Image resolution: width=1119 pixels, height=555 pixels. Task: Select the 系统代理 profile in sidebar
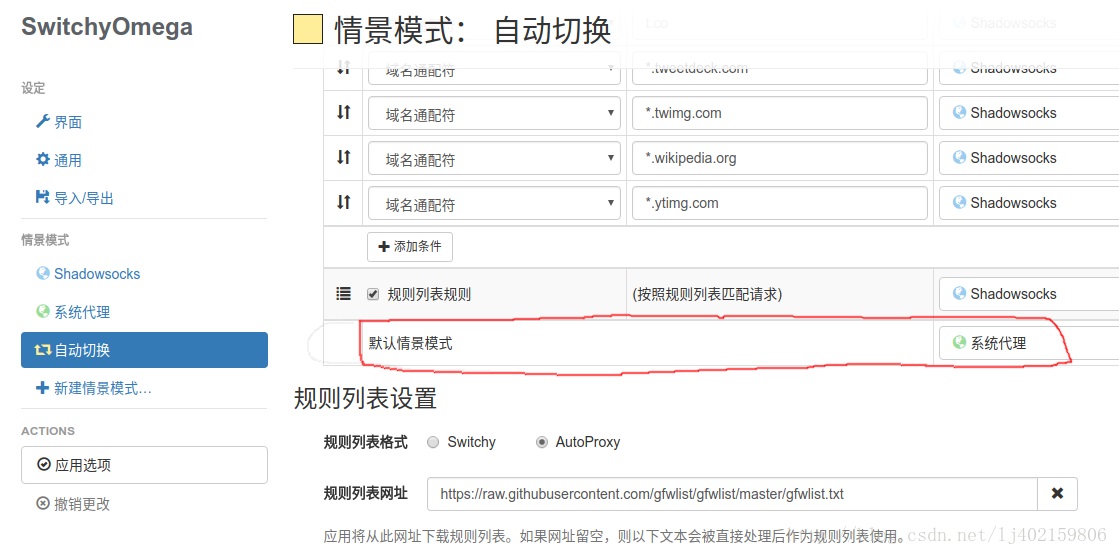point(73,312)
